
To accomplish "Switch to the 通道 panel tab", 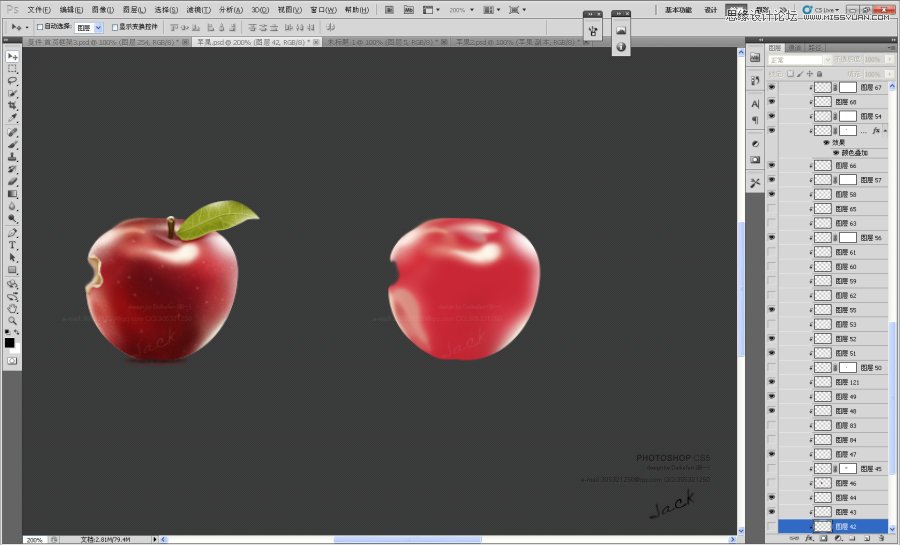I will (794, 48).
